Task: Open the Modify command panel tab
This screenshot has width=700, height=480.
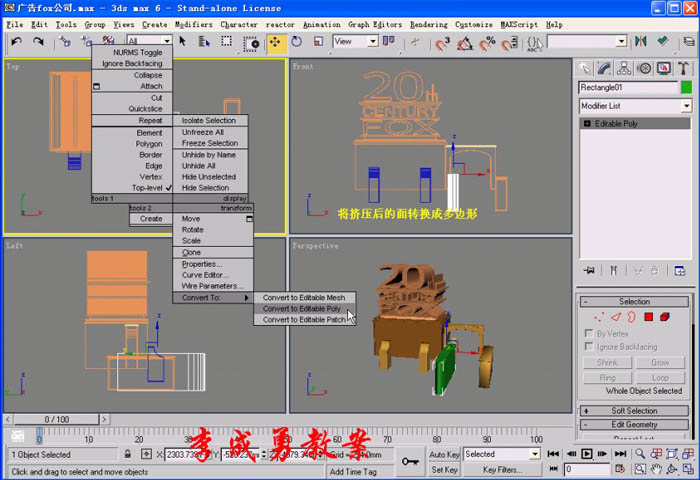Action: coord(604,68)
